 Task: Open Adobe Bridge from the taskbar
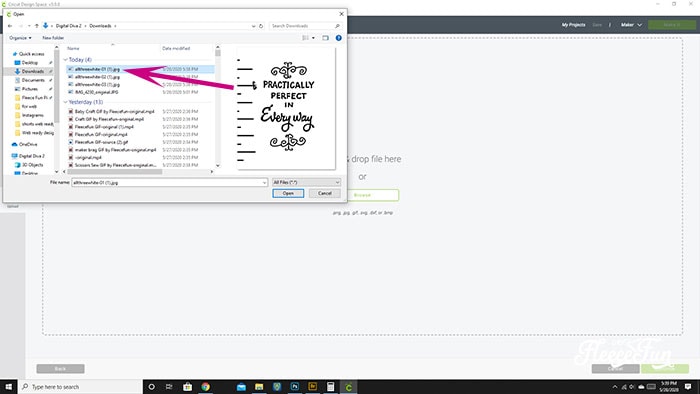point(312,387)
